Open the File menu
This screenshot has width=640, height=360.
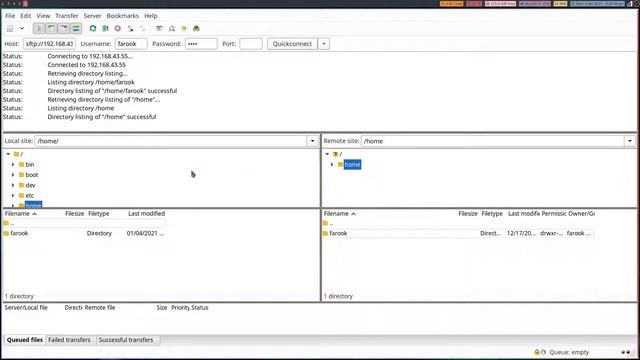(x=10, y=16)
